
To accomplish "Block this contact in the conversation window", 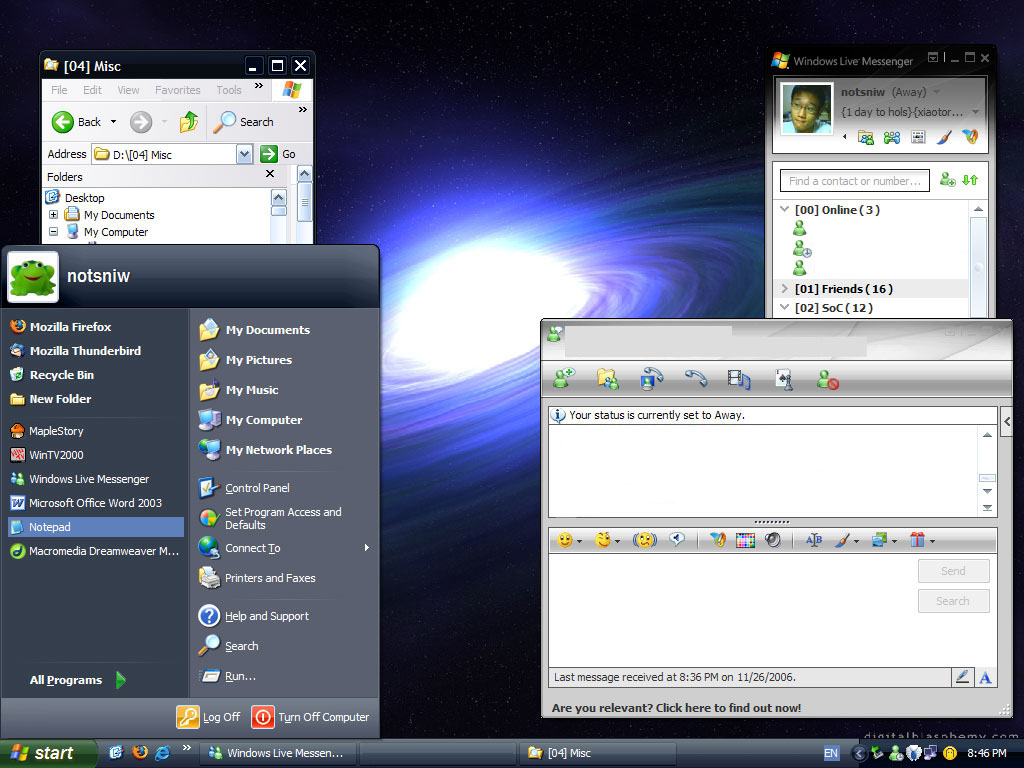I will [827, 379].
